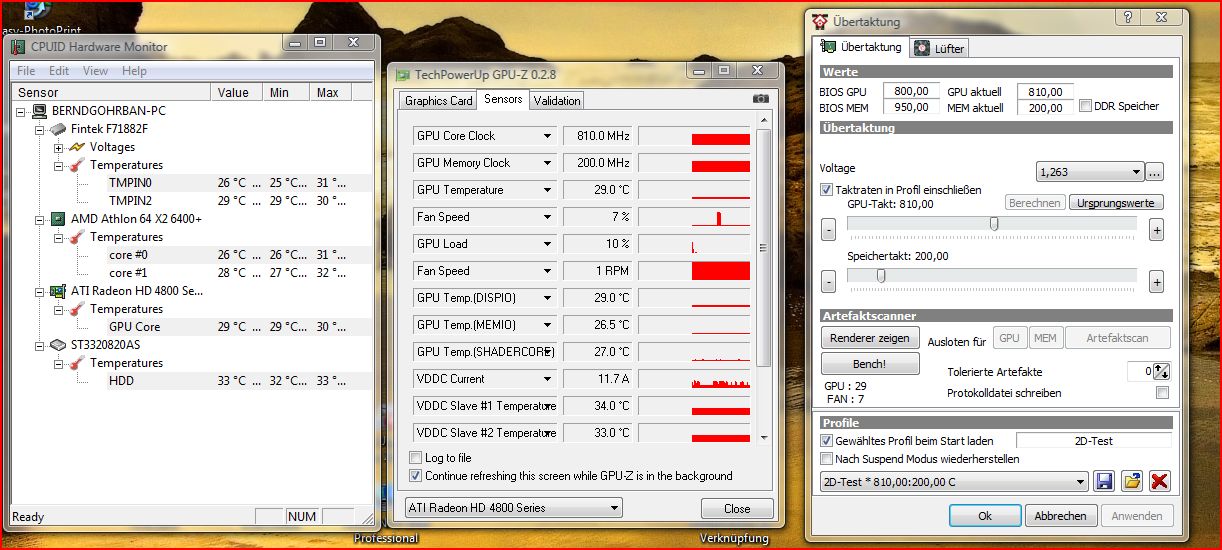1222x550 pixels.
Task: Click the Bench! button
Action: point(869,364)
